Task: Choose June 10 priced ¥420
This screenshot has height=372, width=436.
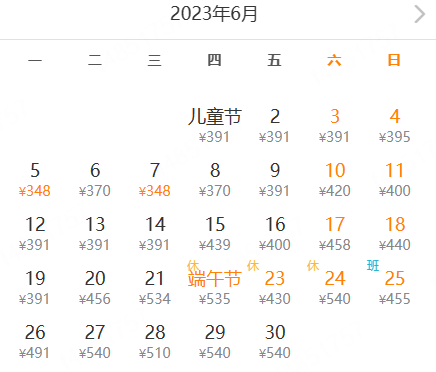Action: point(335,180)
